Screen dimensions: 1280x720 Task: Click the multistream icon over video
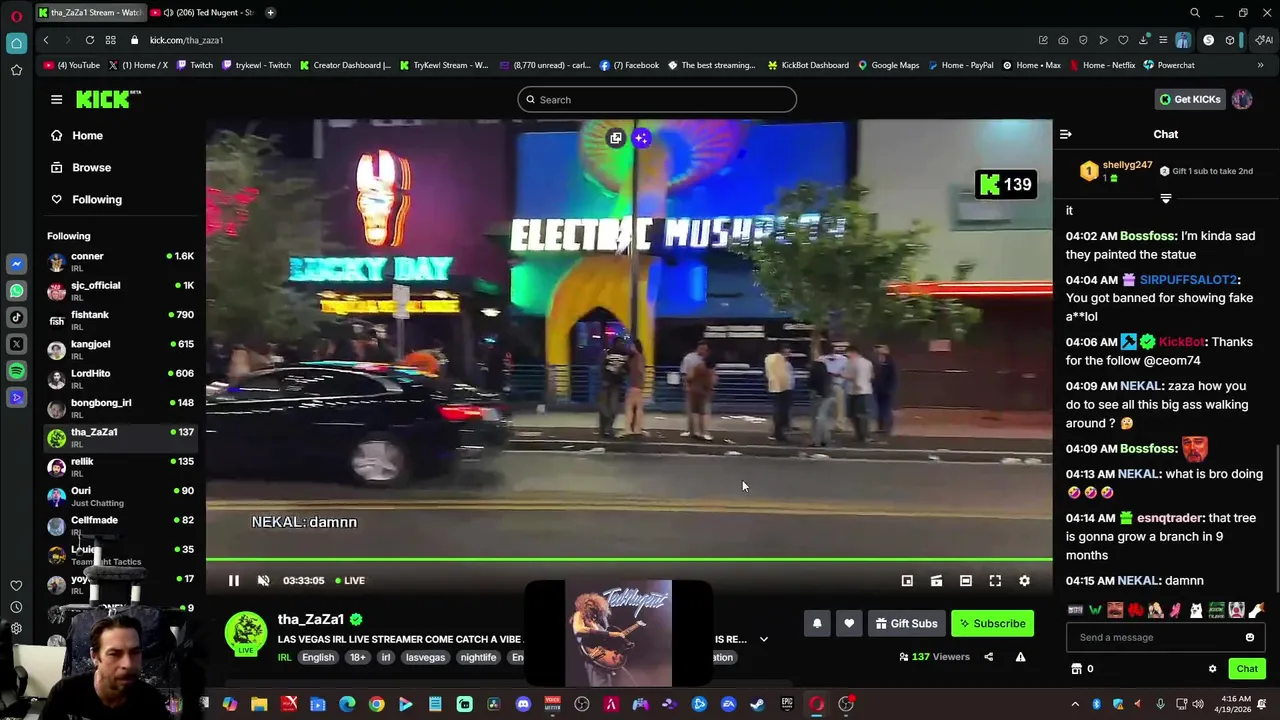pos(616,138)
